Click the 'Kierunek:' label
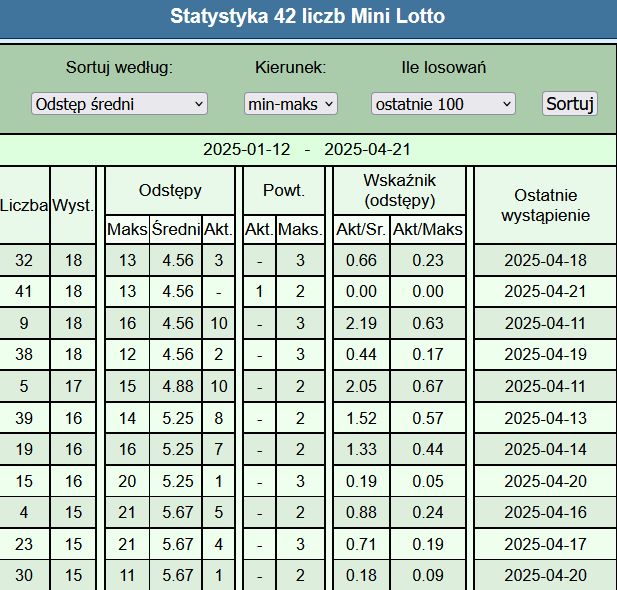This screenshot has height=590, width=617. pos(290,67)
